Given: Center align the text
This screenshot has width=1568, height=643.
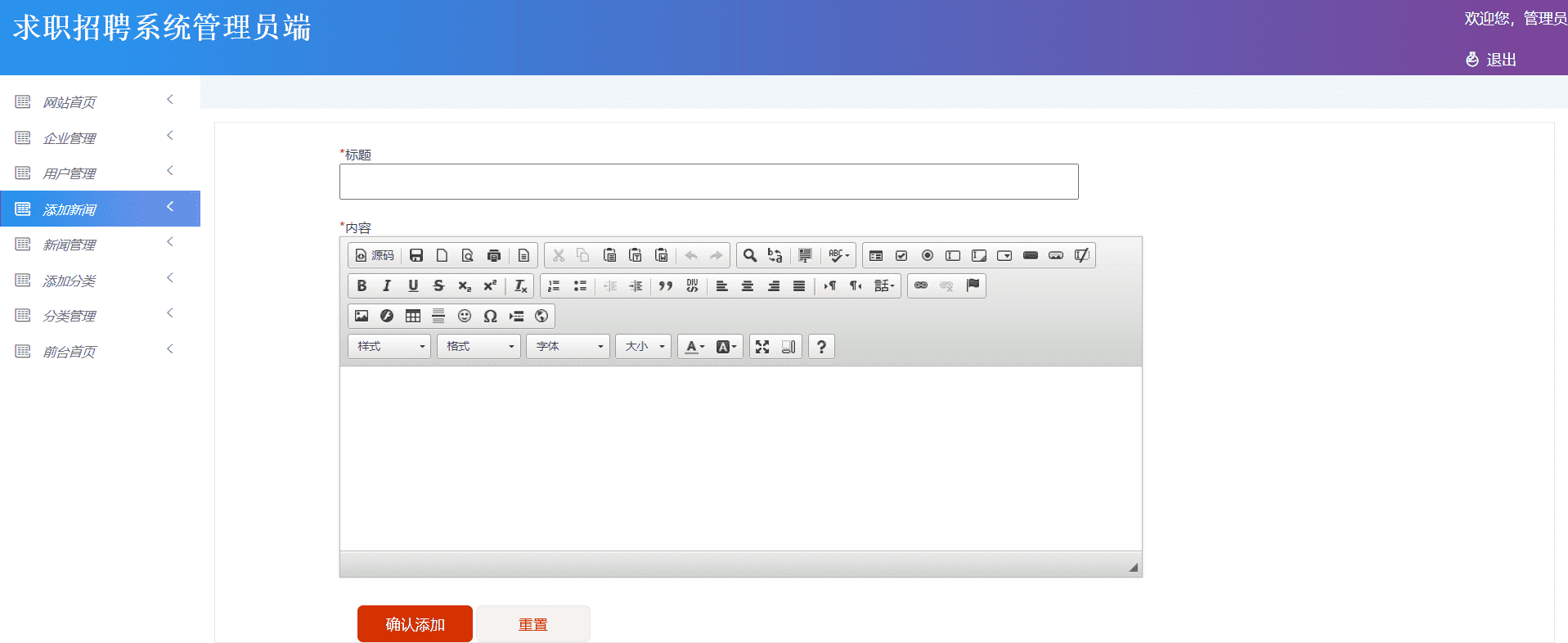Looking at the screenshot, I should [748, 286].
